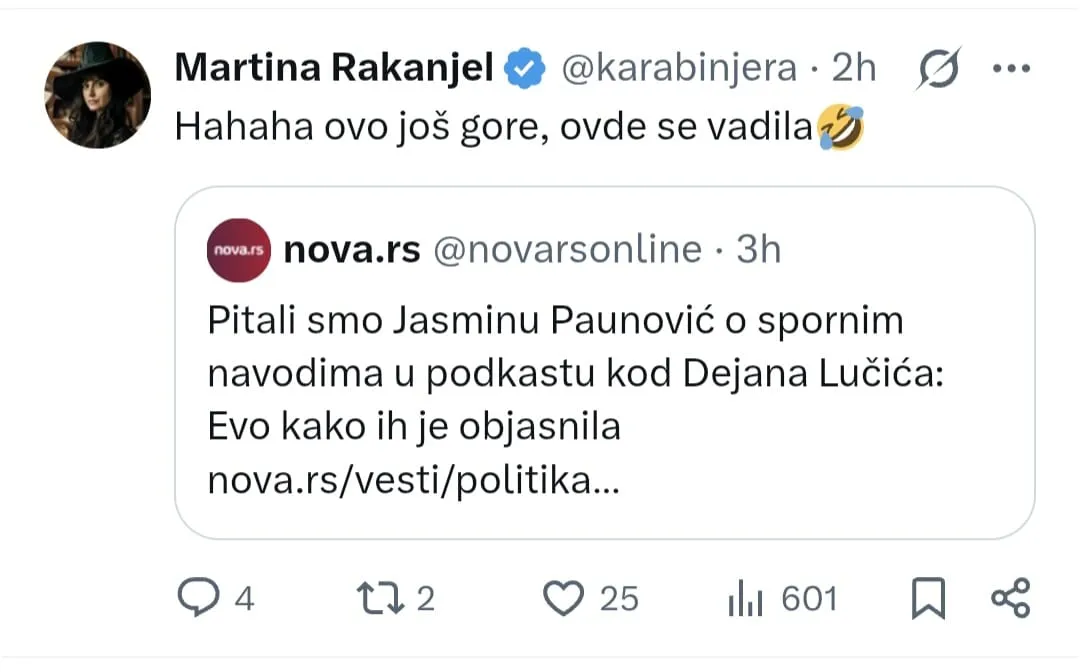This screenshot has height=672, width=1080.
Task: Open the nova.rs/vesti/politika link
Action: tap(414, 481)
